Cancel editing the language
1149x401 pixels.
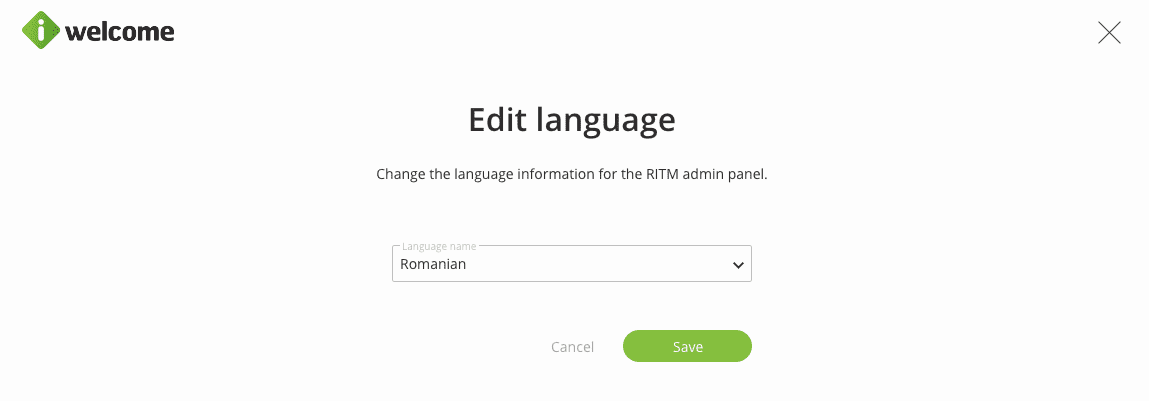(572, 347)
